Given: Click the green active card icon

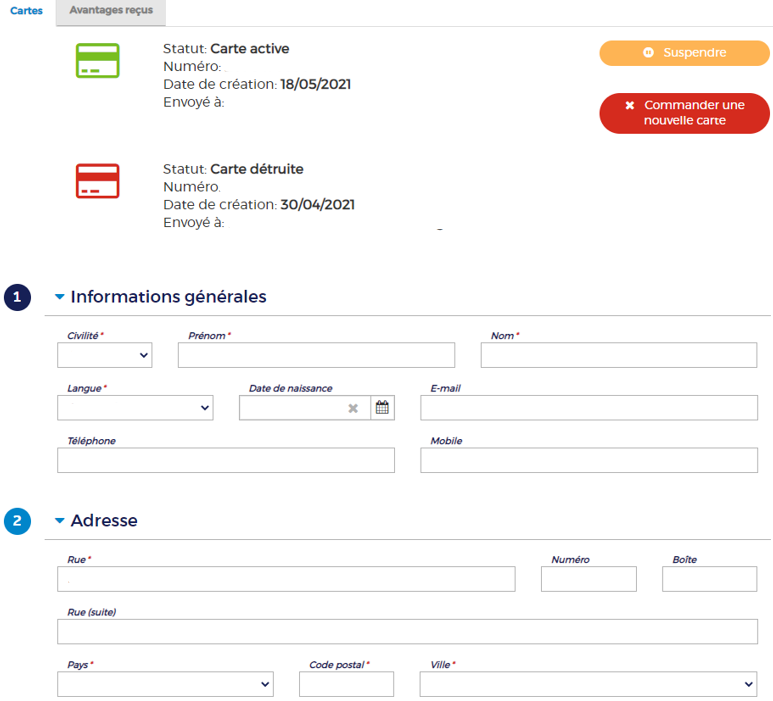Looking at the screenshot, I should [x=98, y=61].
